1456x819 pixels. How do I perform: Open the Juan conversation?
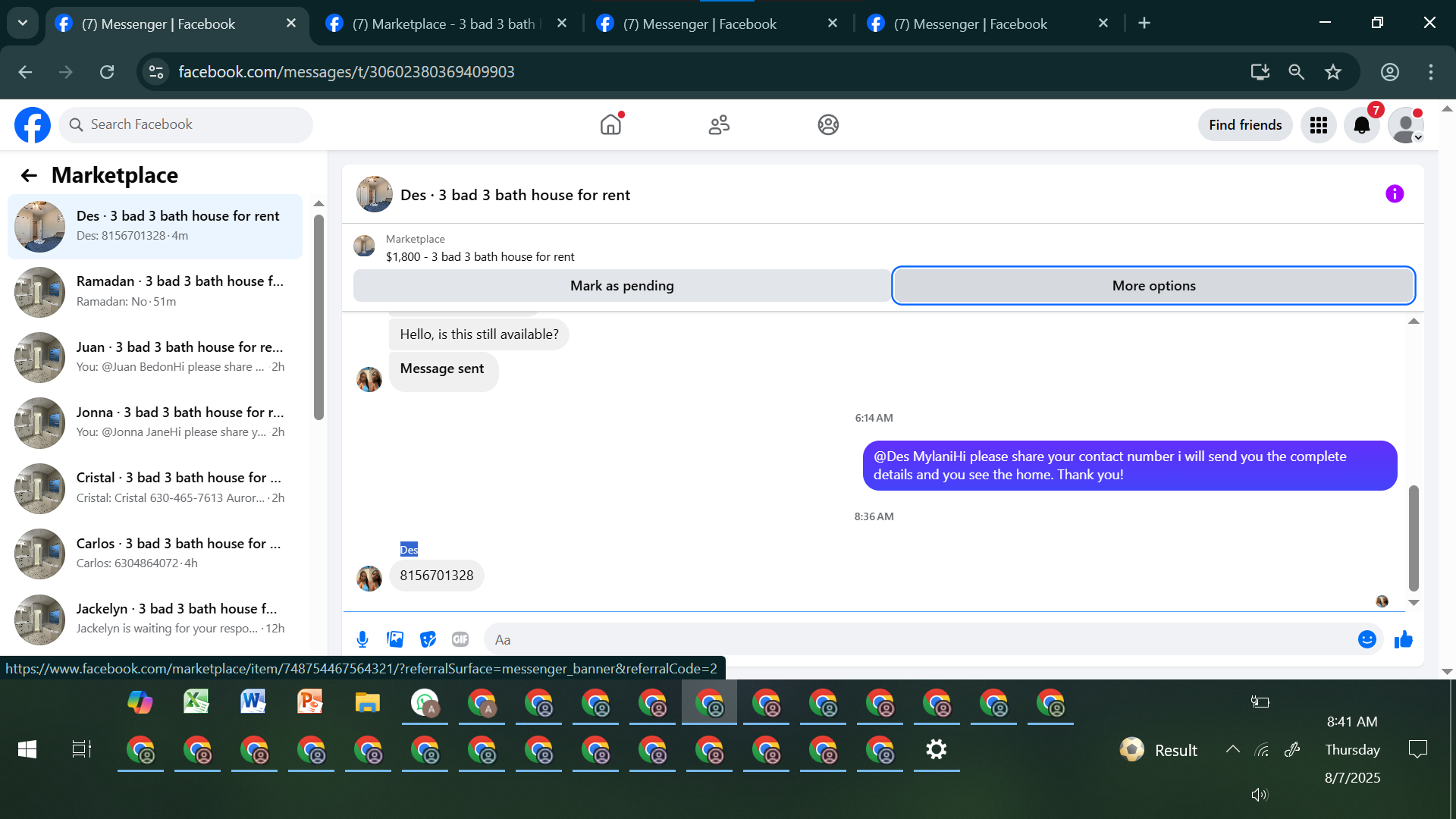pyautogui.click(x=155, y=357)
